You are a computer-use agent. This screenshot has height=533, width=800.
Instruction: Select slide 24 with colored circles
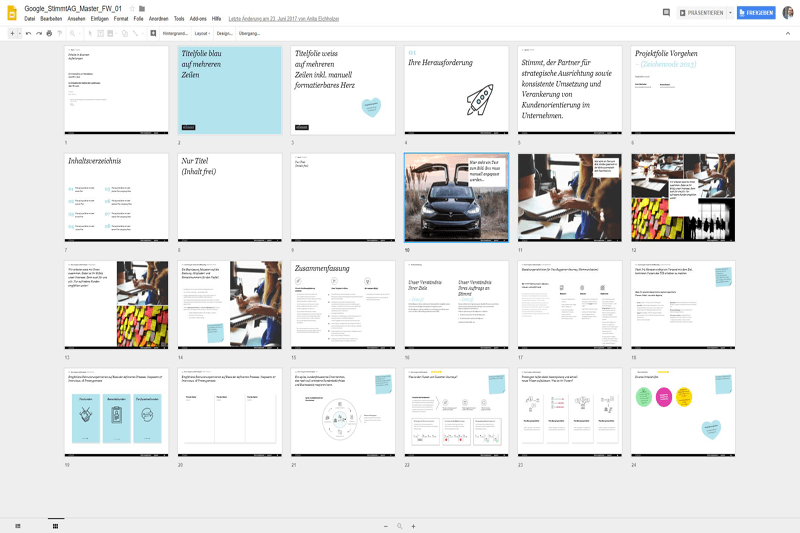(x=683, y=412)
